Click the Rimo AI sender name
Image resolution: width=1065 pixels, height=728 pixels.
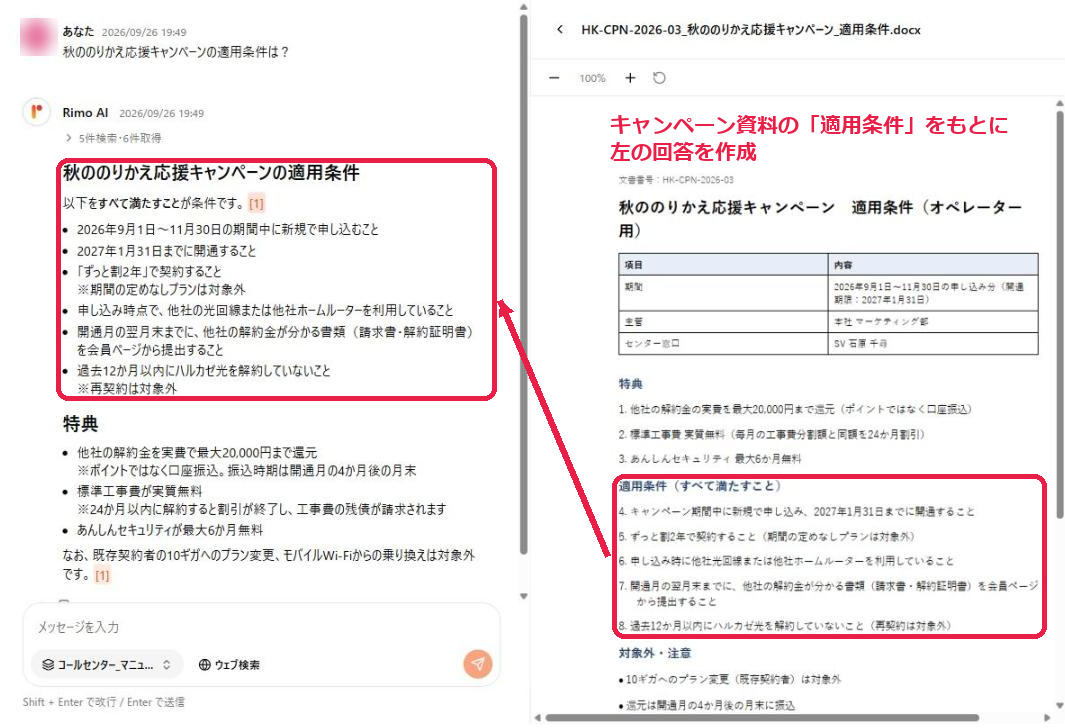(x=85, y=113)
